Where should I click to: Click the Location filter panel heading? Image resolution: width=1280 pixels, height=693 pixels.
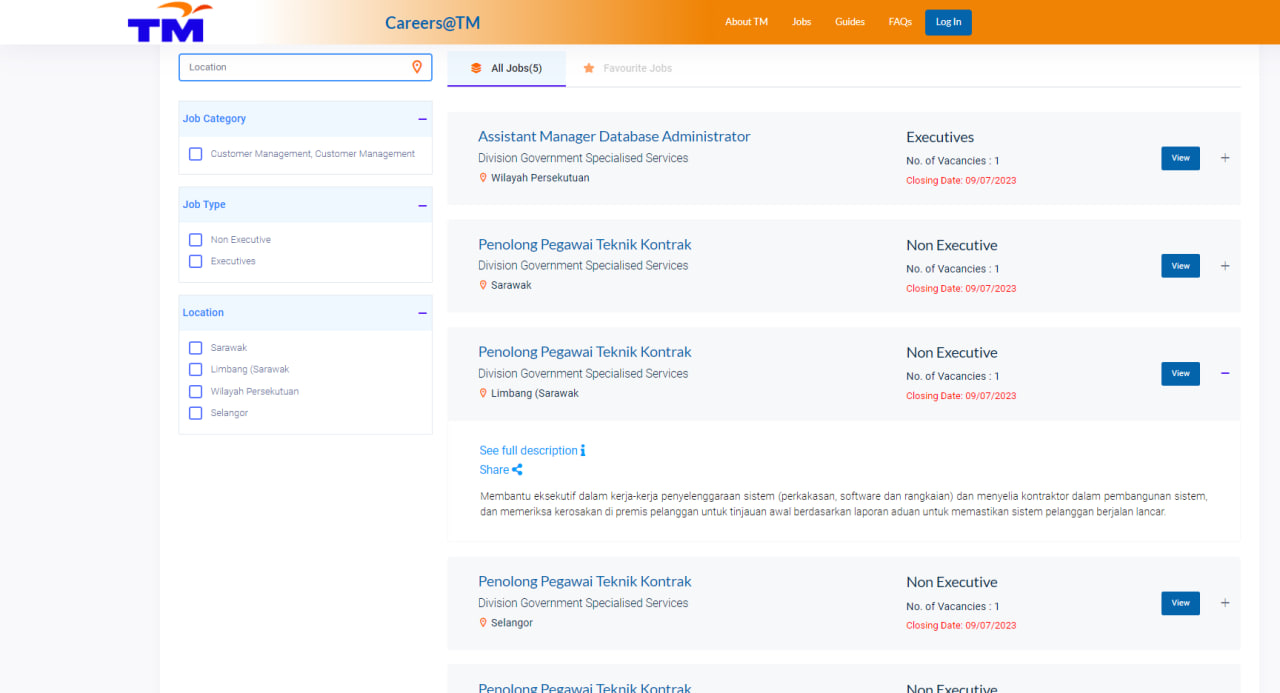203,313
